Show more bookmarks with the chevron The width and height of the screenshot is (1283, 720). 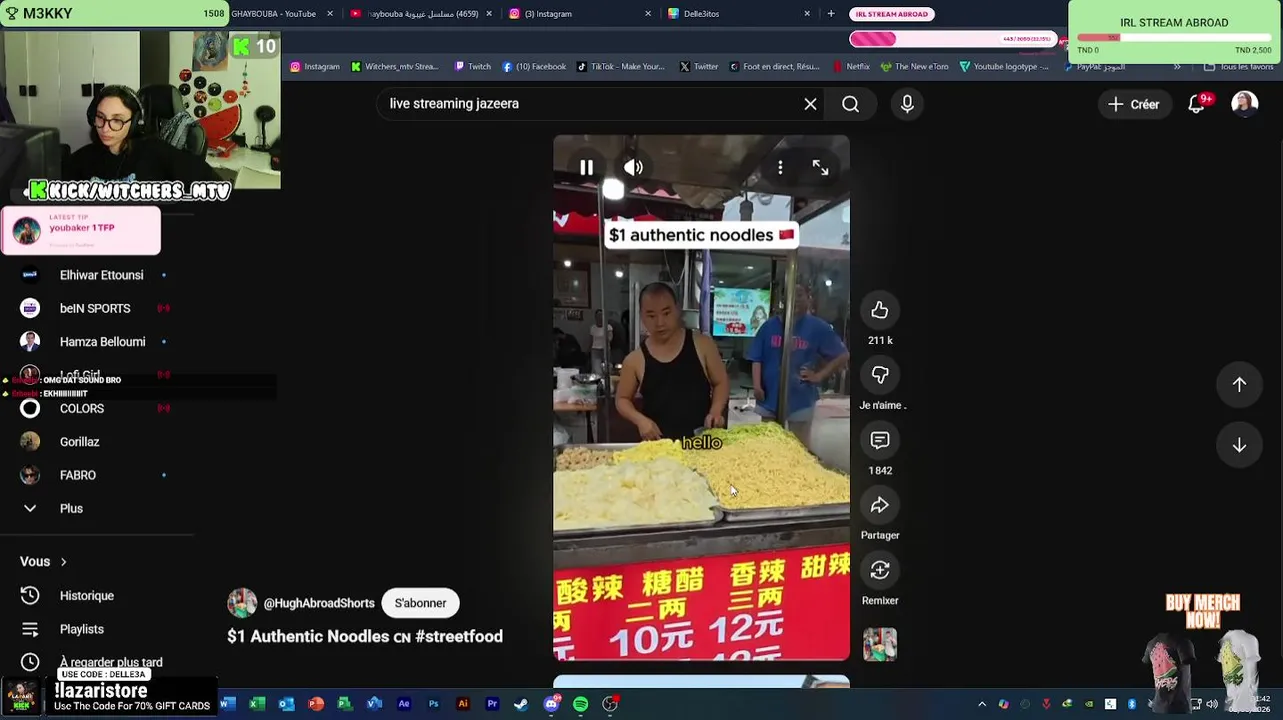point(1177,67)
